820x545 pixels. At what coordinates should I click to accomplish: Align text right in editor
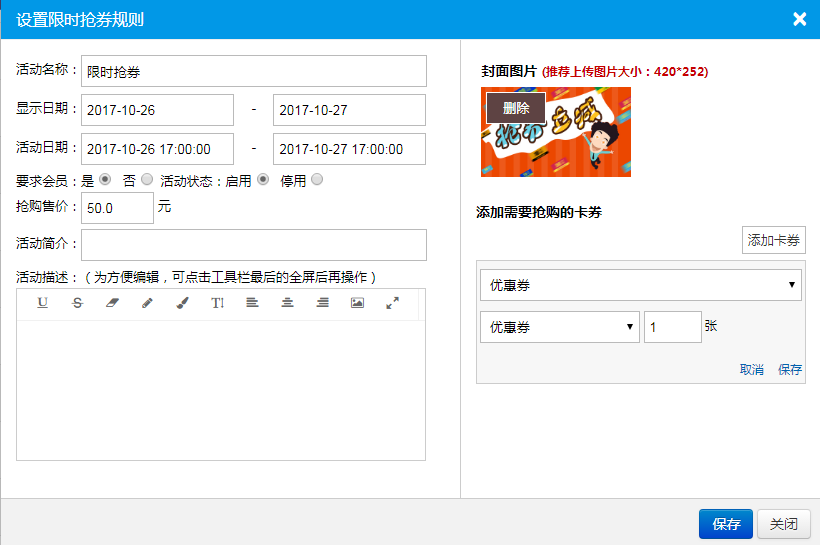323,302
